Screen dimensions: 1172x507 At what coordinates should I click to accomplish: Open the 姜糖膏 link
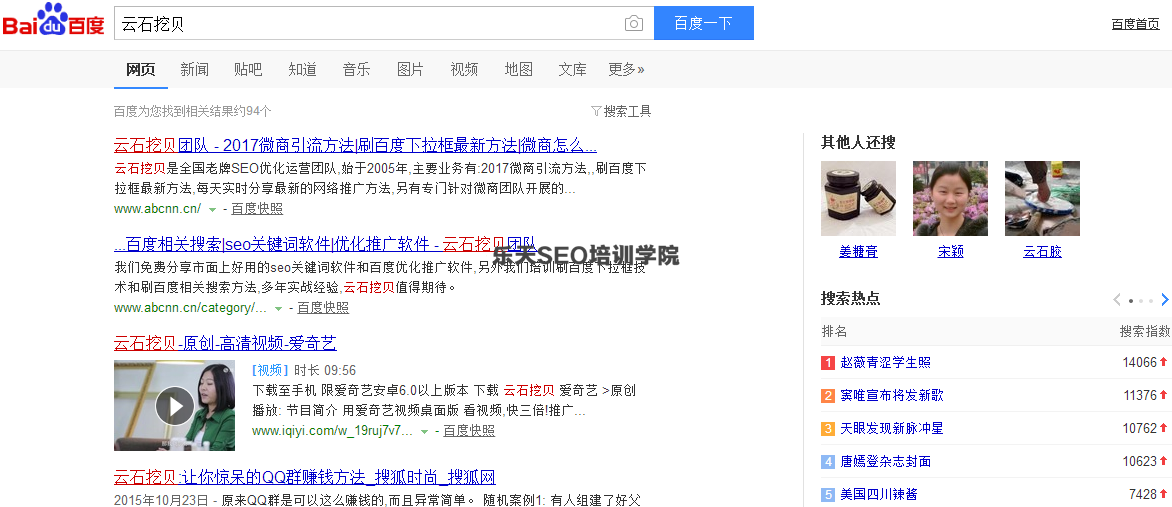pos(858,252)
